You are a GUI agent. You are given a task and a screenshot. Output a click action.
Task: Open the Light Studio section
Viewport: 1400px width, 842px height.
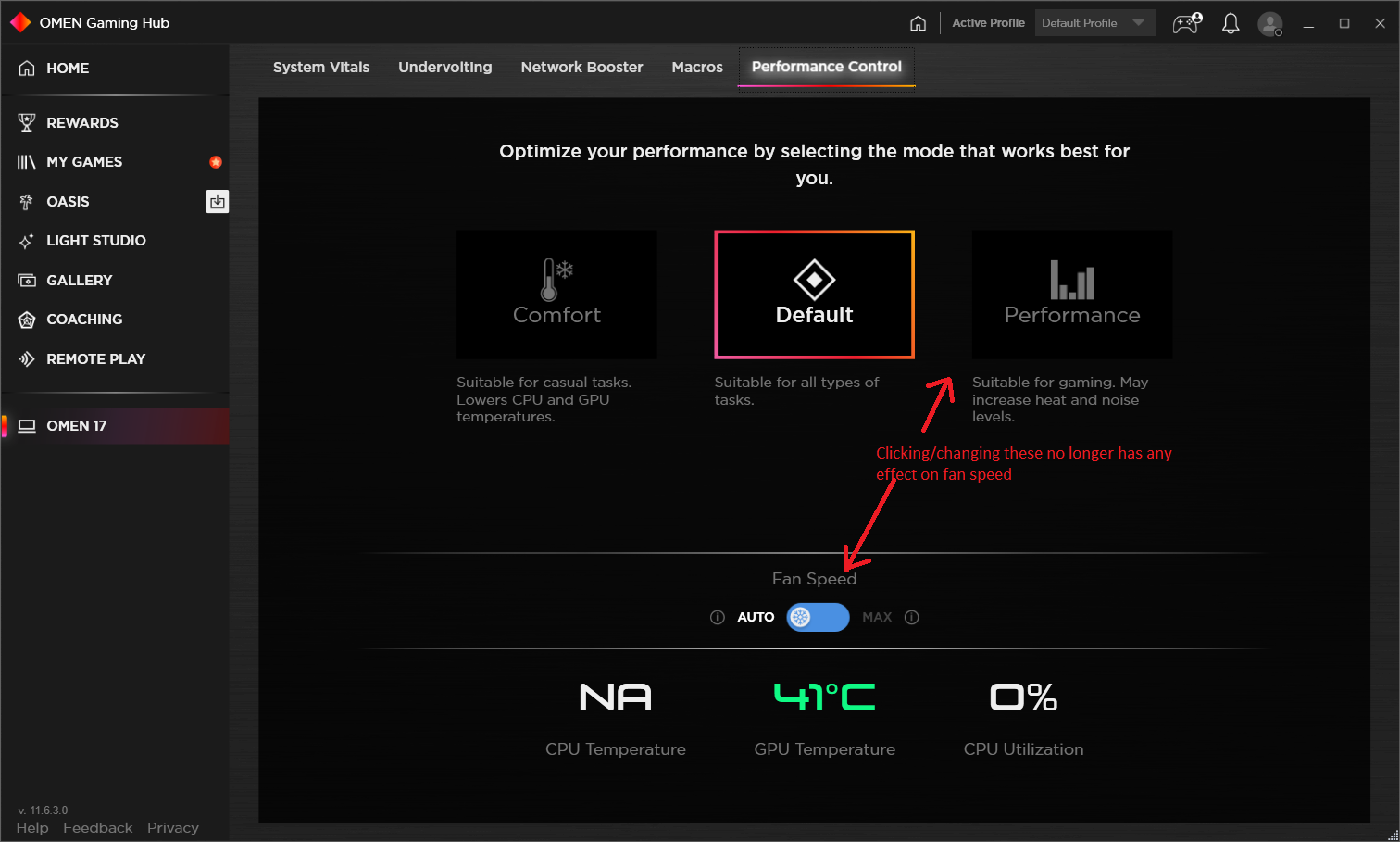click(96, 240)
